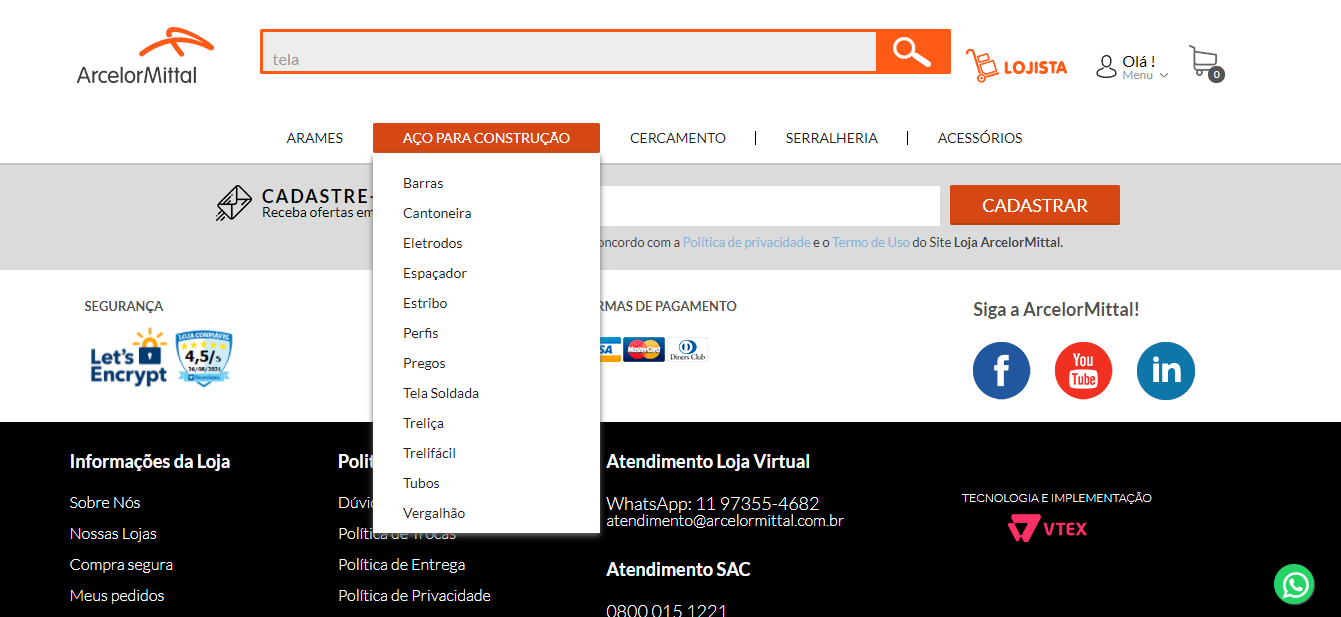Viewport: 1341px width, 617px height.
Task: Open the Sobre Nós footer link
Action: [105, 502]
